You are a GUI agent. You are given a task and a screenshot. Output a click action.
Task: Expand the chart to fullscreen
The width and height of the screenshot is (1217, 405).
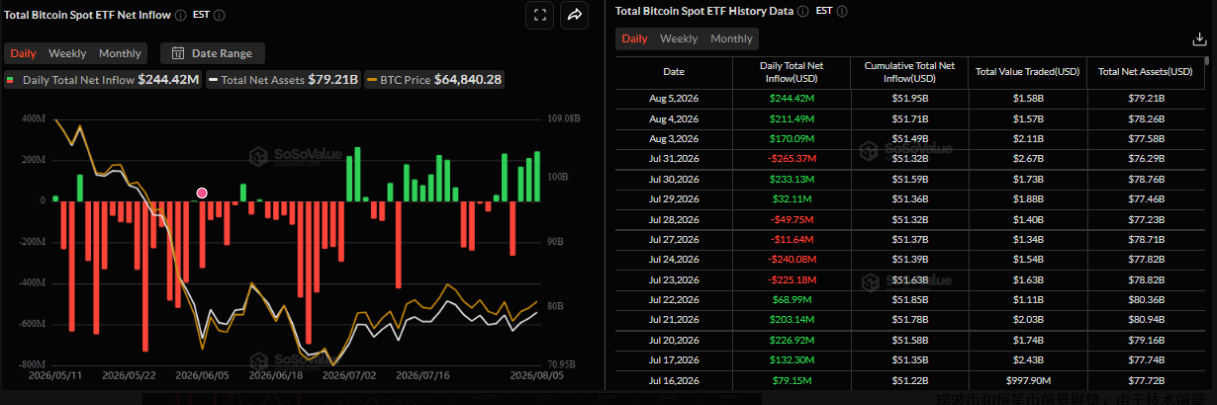coord(539,14)
